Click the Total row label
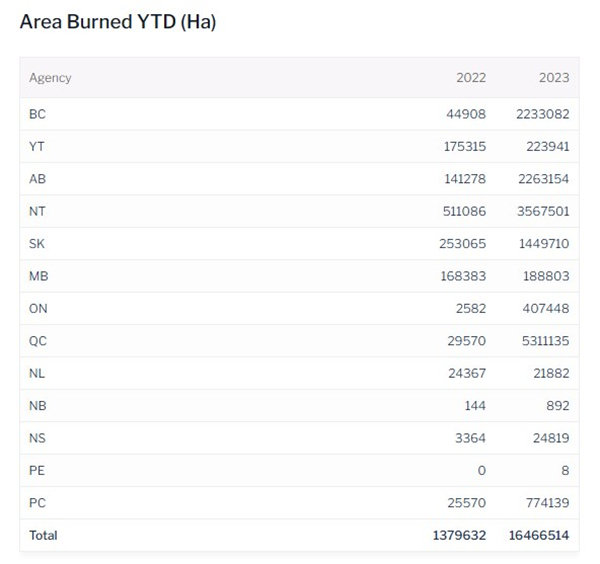The image size is (600, 564). click(x=43, y=536)
